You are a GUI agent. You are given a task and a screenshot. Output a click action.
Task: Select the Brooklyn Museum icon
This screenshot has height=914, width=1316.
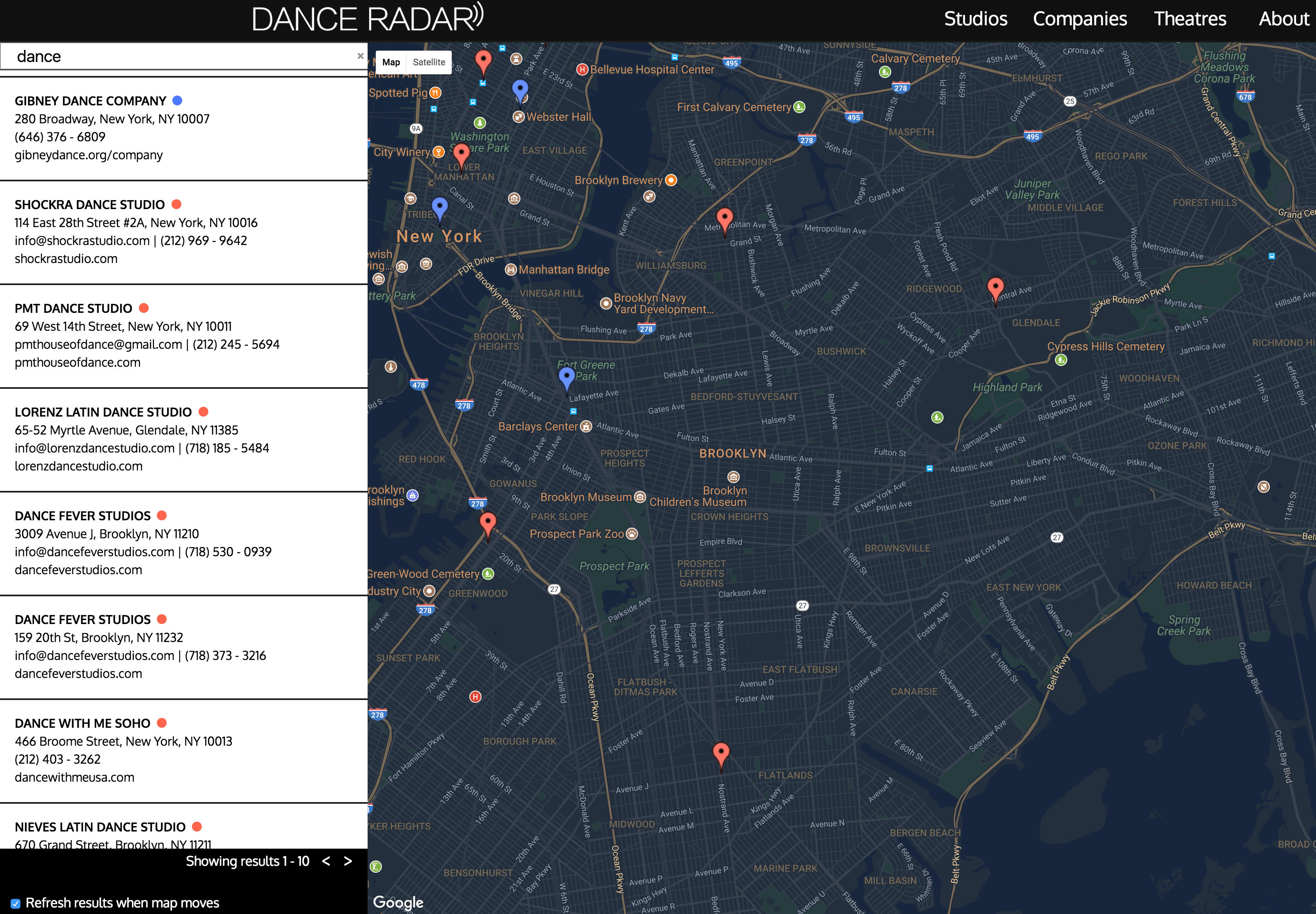tap(640, 497)
